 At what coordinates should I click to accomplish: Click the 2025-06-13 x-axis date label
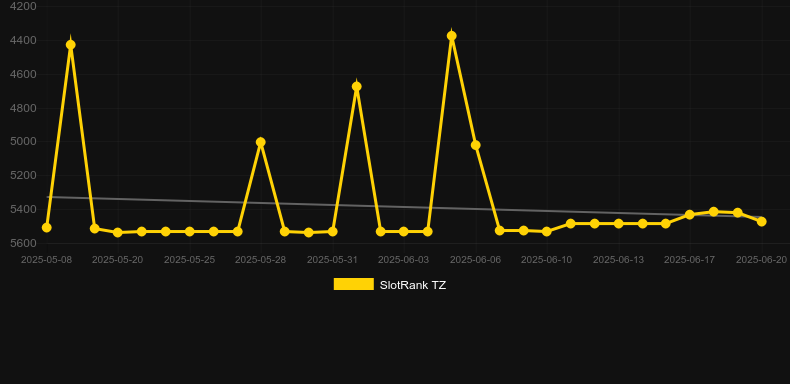[618, 260]
